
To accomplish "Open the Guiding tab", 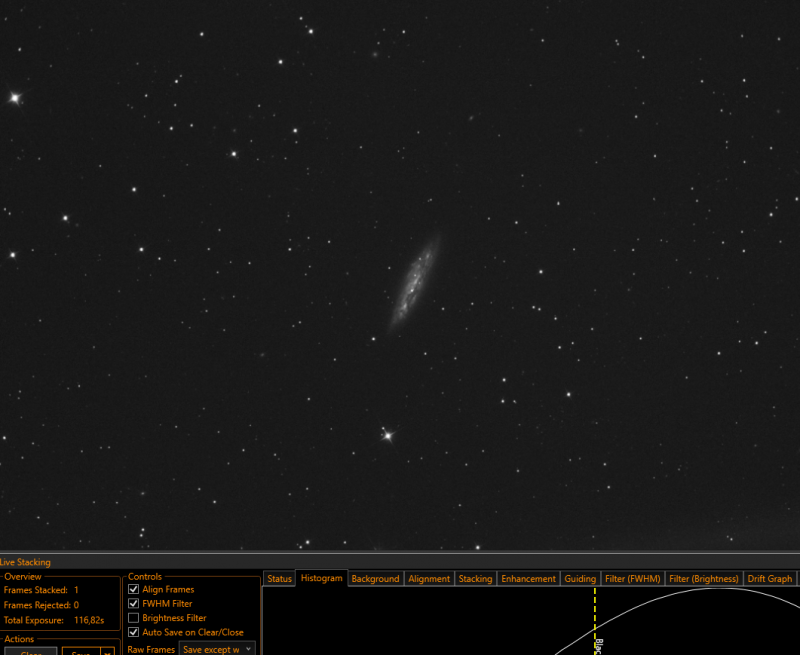I will 580,578.
